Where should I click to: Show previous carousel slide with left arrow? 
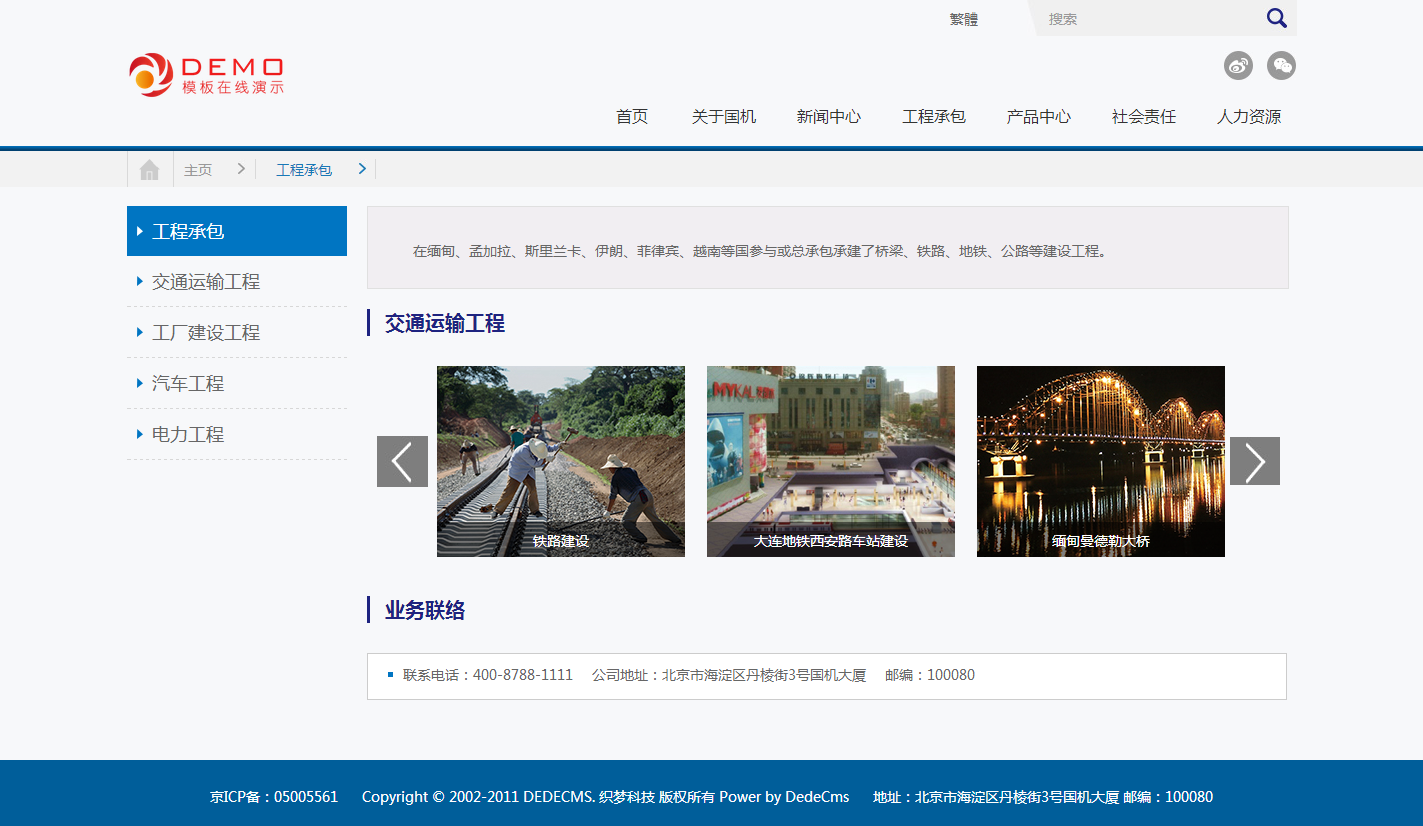coord(402,461)
